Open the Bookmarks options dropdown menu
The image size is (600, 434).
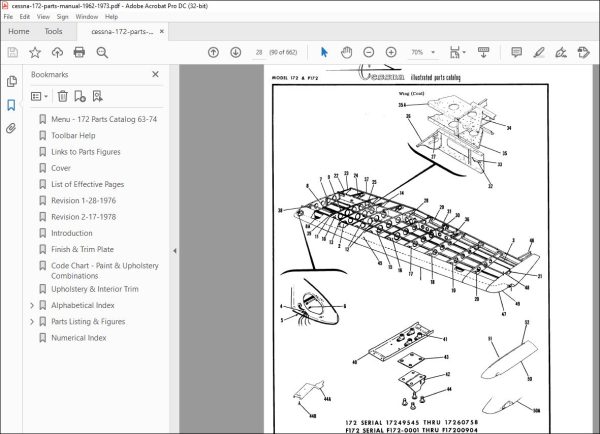click(39, 96)
